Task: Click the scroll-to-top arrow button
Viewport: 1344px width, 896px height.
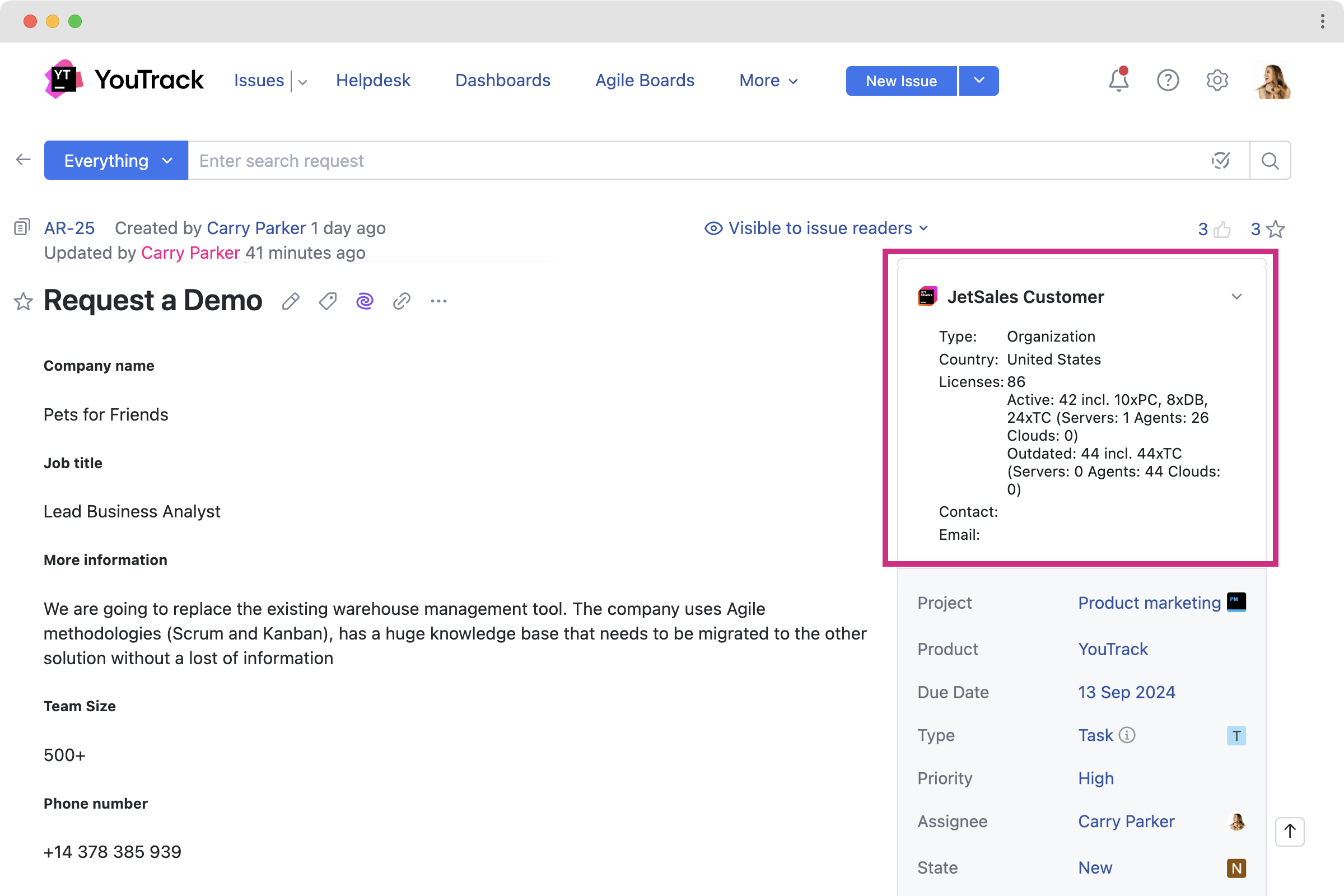Action: point(1289,832)
